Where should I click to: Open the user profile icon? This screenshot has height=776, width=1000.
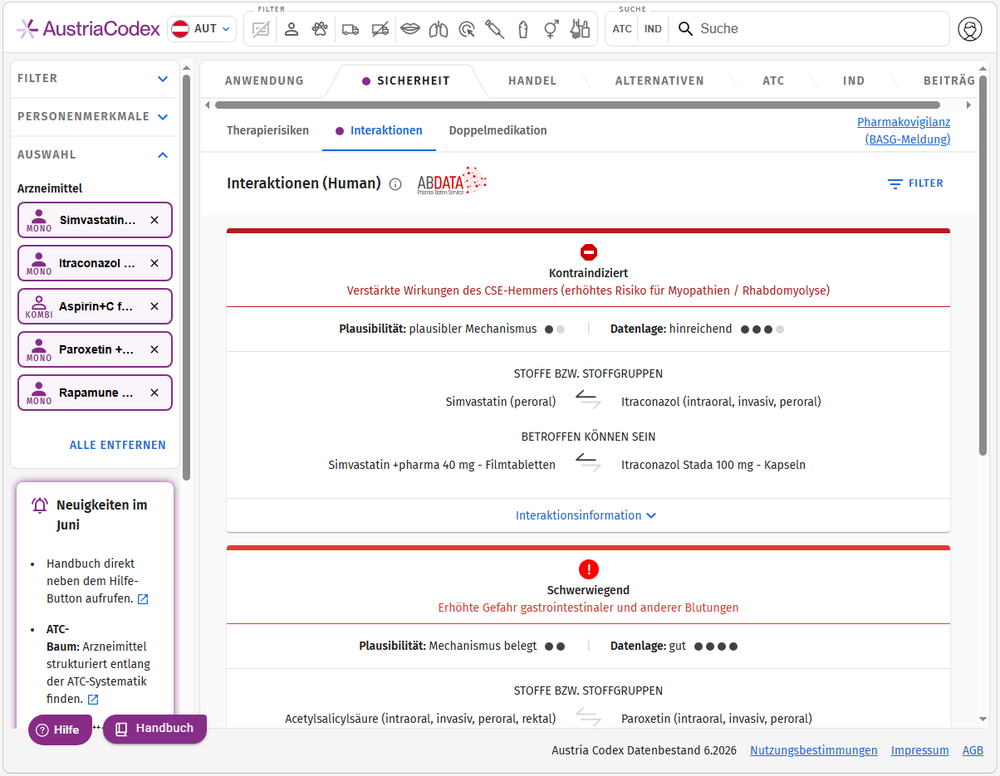point(969,29)
